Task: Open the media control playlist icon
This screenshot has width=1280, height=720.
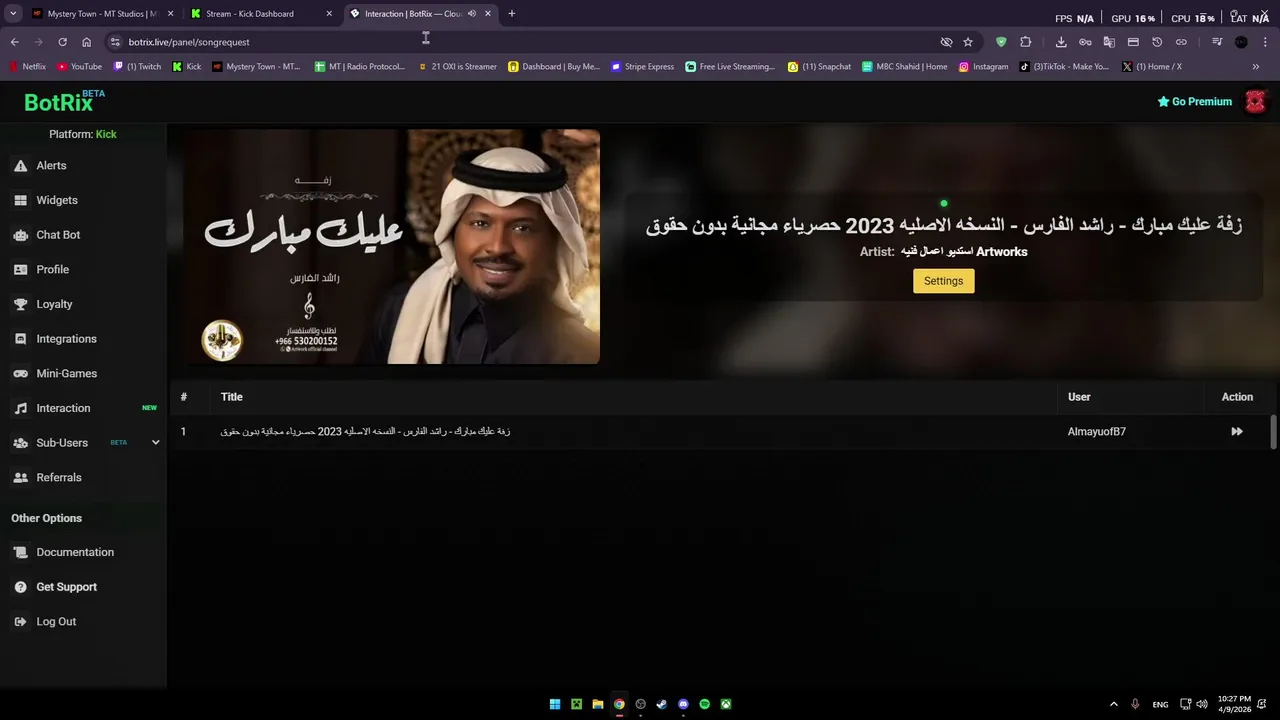Action: tap(1217, 42)
